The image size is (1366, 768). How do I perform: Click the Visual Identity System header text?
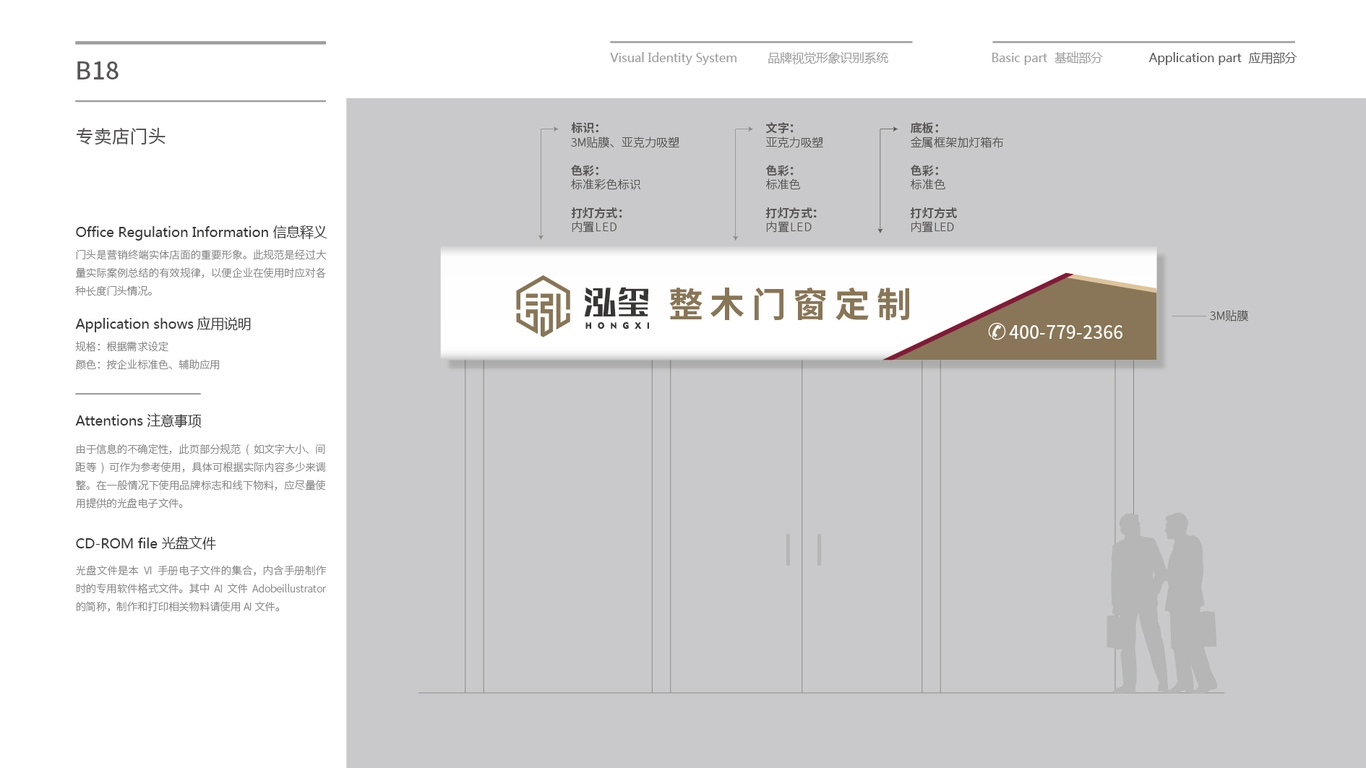point(673,58)
